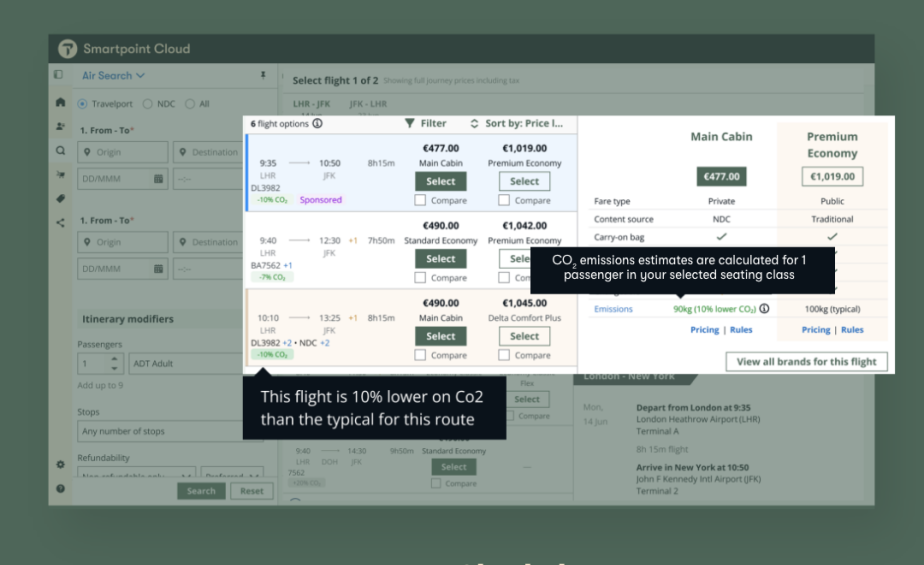Open Rules link under Premium Economy column
The height and width of the screenshot is (565, 924).
[x=852, y=330]
